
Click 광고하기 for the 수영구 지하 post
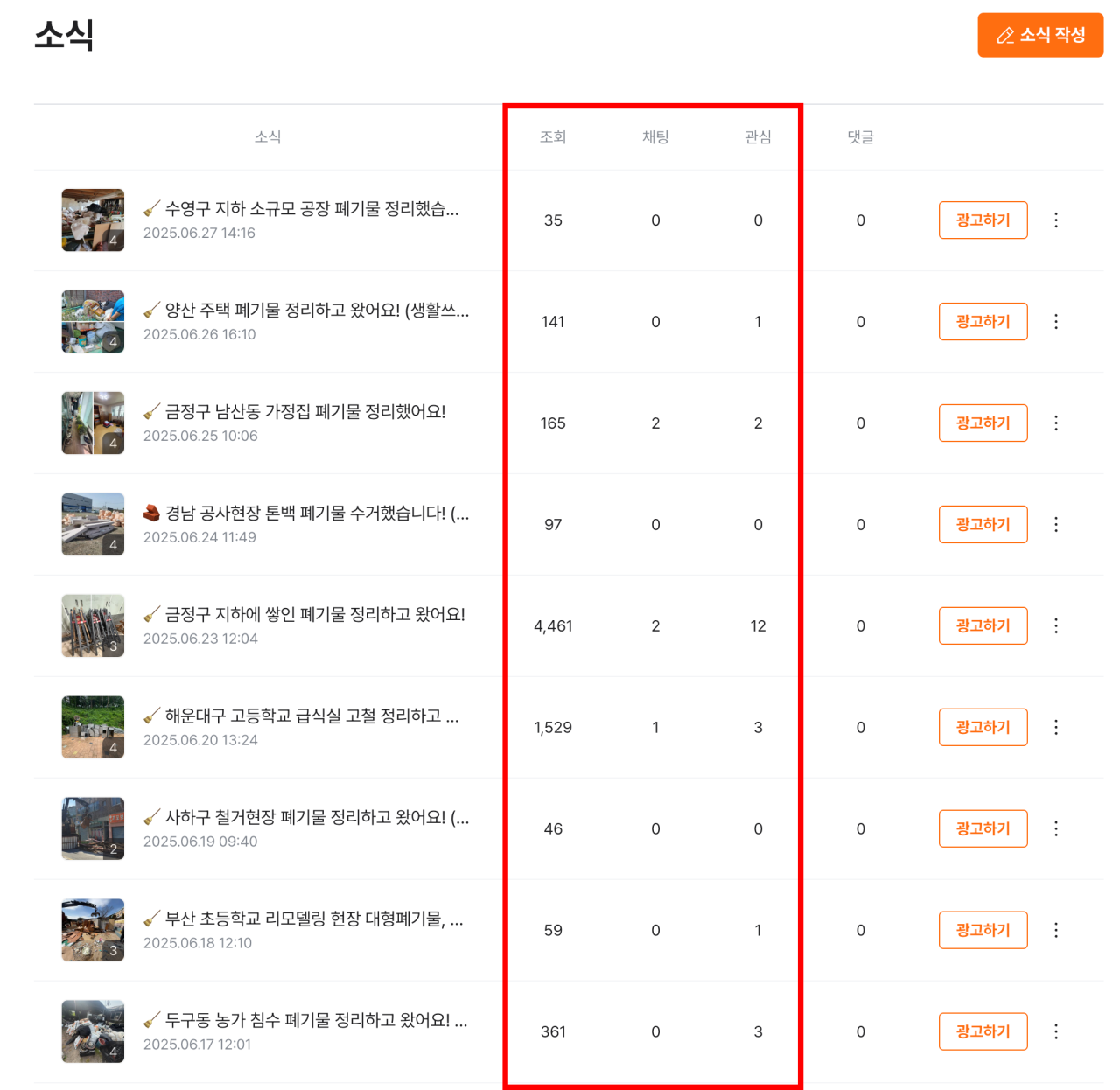(983, 220)
